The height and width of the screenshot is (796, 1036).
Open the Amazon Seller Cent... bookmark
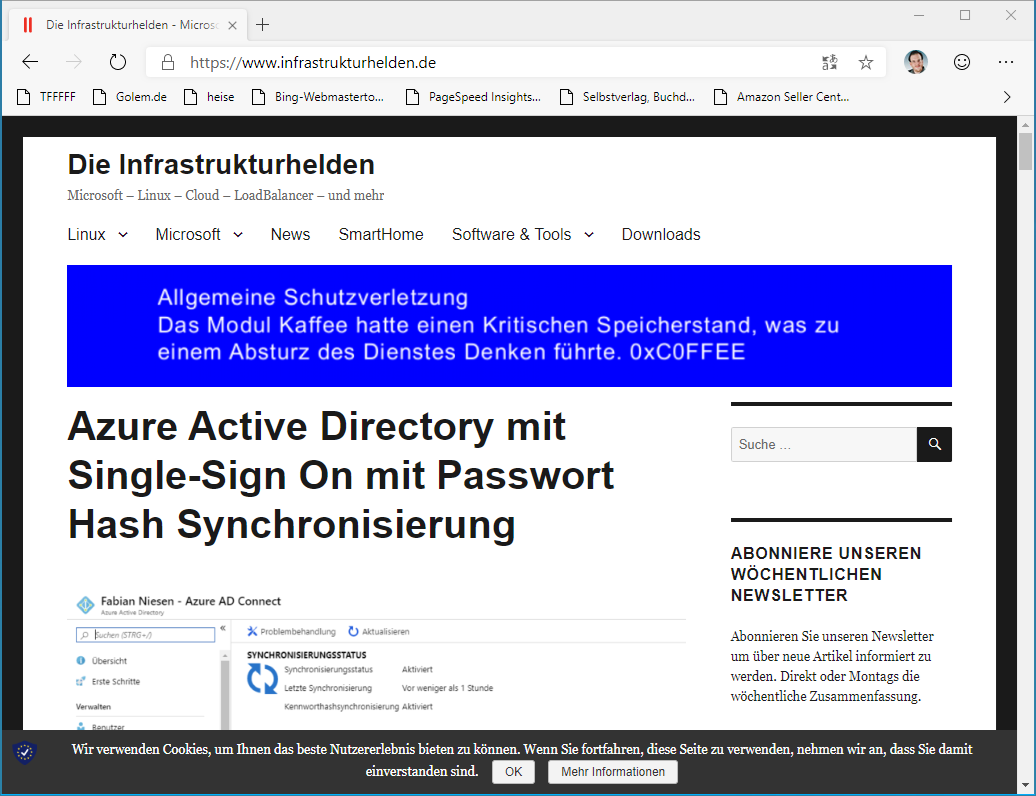click(x=782, y=97)
